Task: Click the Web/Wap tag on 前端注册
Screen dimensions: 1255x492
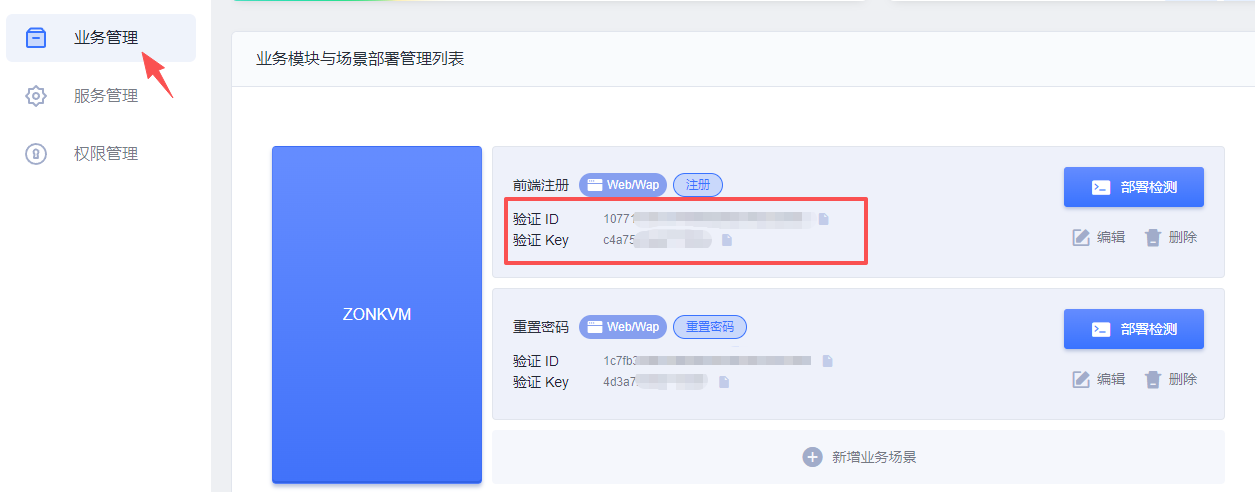Action: [623, 185]
